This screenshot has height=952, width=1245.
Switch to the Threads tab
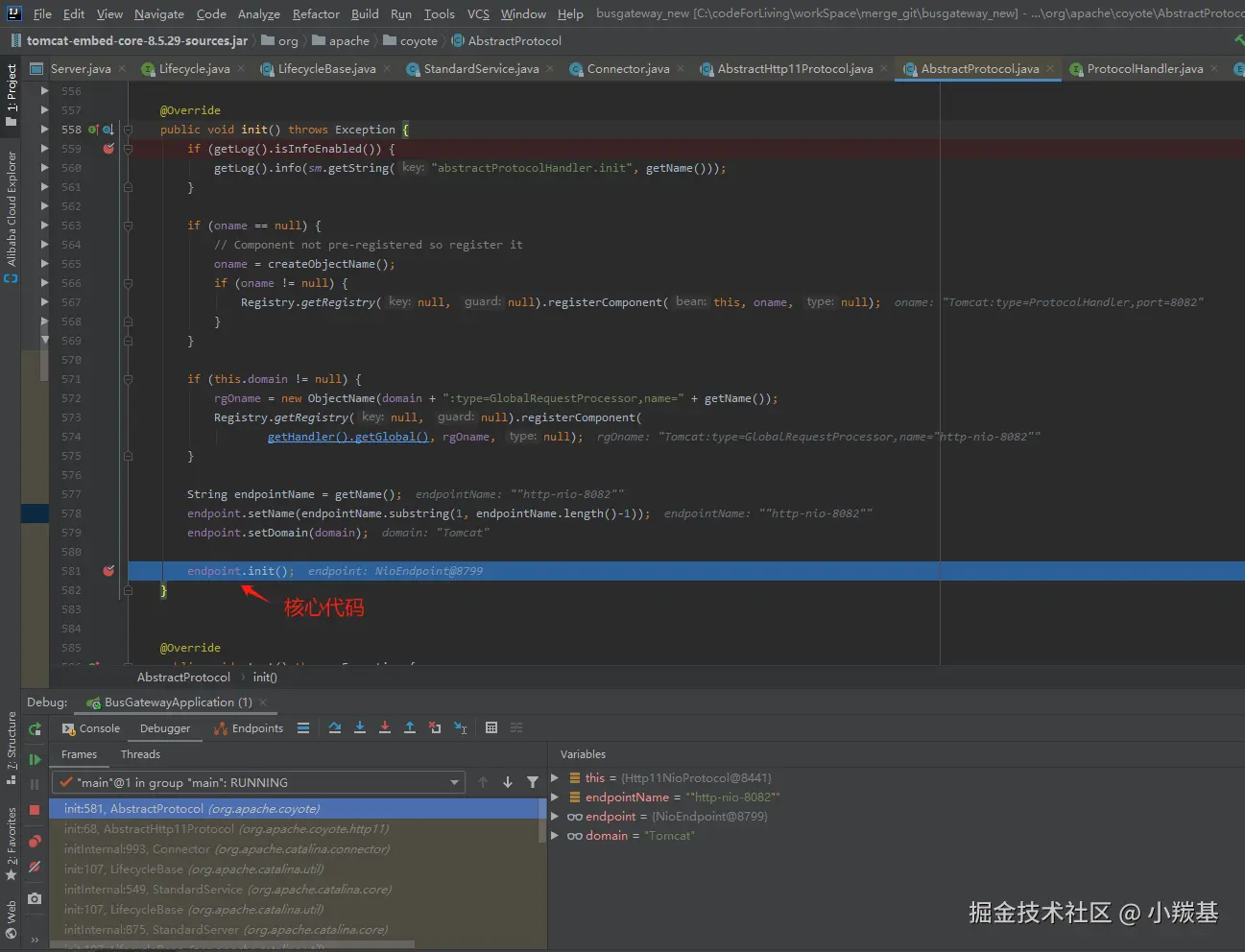(140, 754)
